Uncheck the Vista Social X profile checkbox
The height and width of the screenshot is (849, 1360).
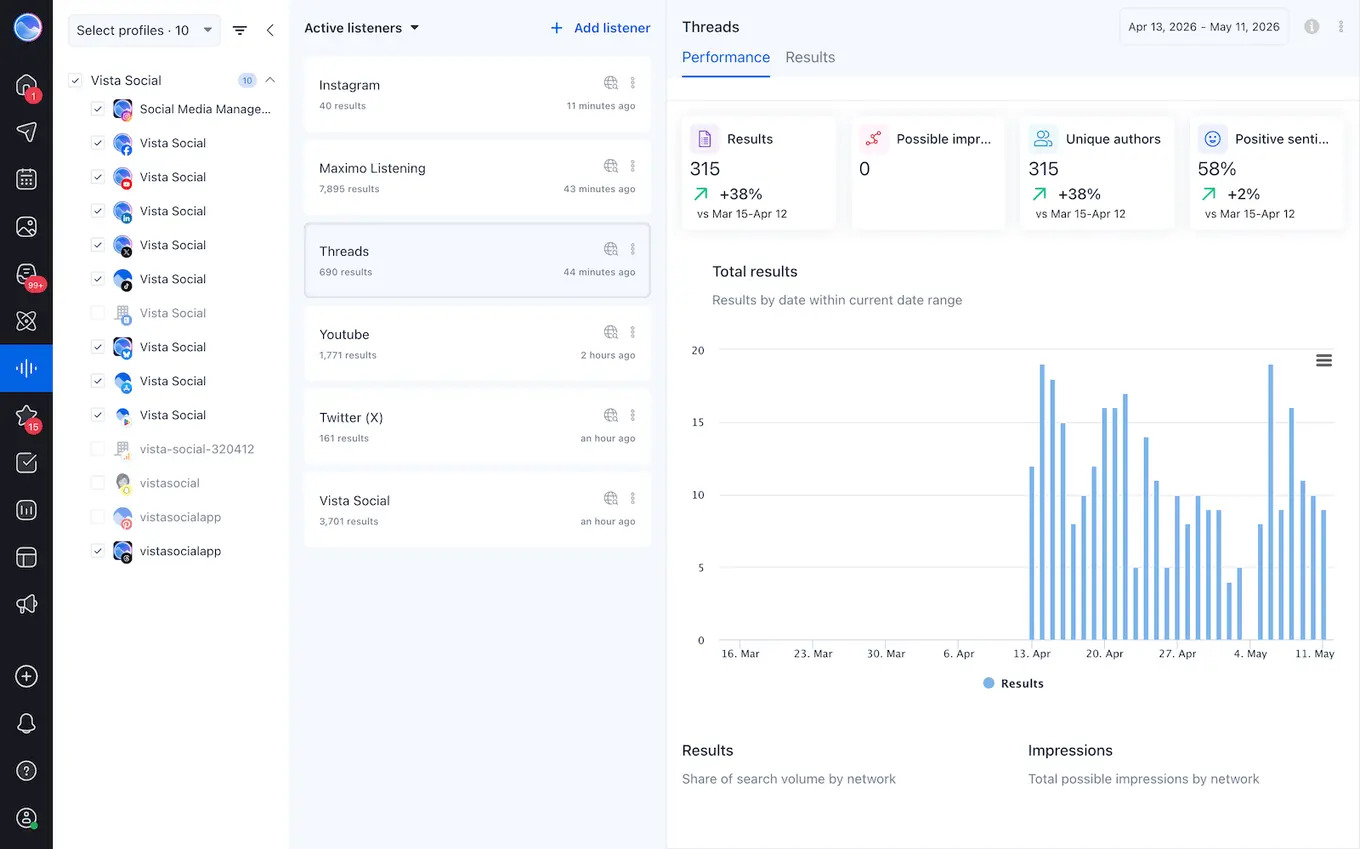tap(98, 245)
